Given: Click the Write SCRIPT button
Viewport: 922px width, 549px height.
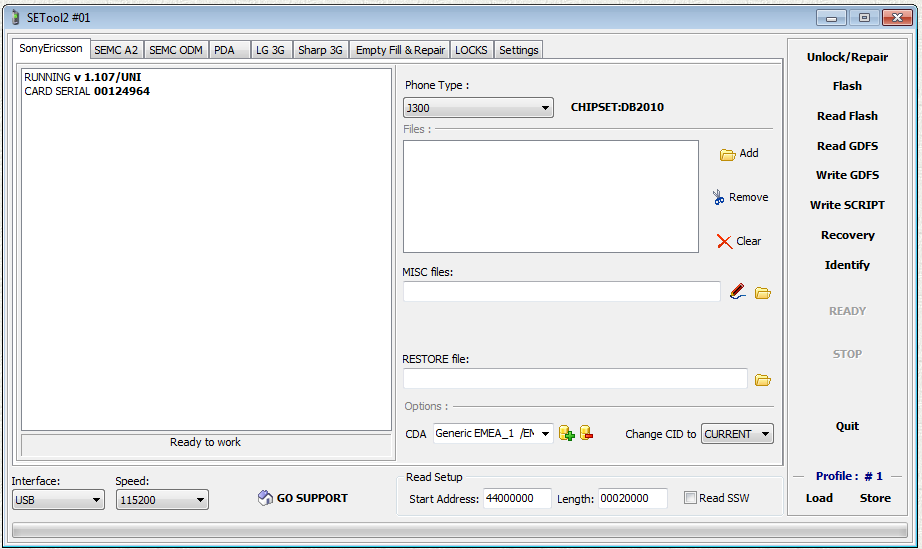Looking at the screenshot, I should click(847, 205).
